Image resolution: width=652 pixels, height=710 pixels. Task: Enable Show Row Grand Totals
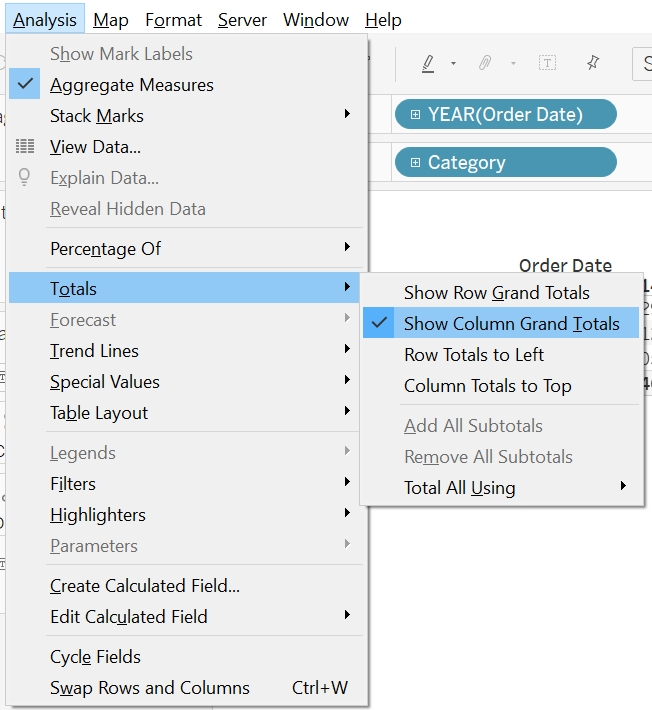click(496, 293)
